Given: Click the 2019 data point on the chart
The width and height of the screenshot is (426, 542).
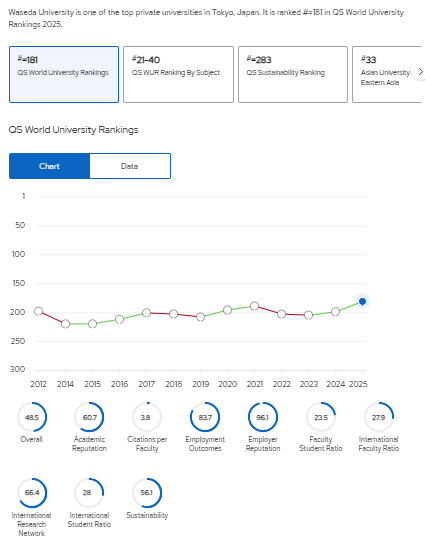Looking at the screenshot, I should pyautogui.click(x=200, y=317).
